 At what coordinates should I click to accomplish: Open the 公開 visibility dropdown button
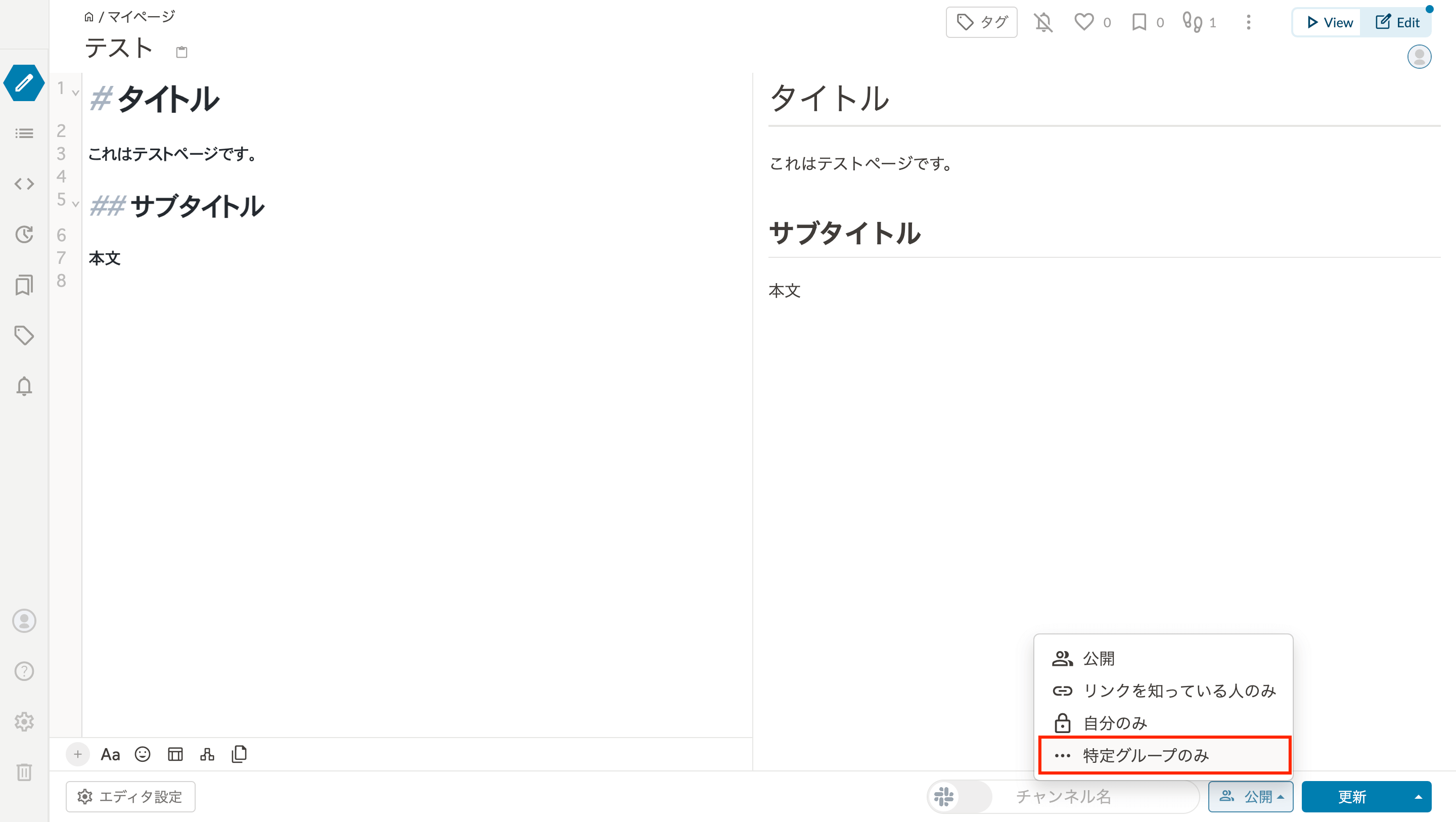(1250, 797)
